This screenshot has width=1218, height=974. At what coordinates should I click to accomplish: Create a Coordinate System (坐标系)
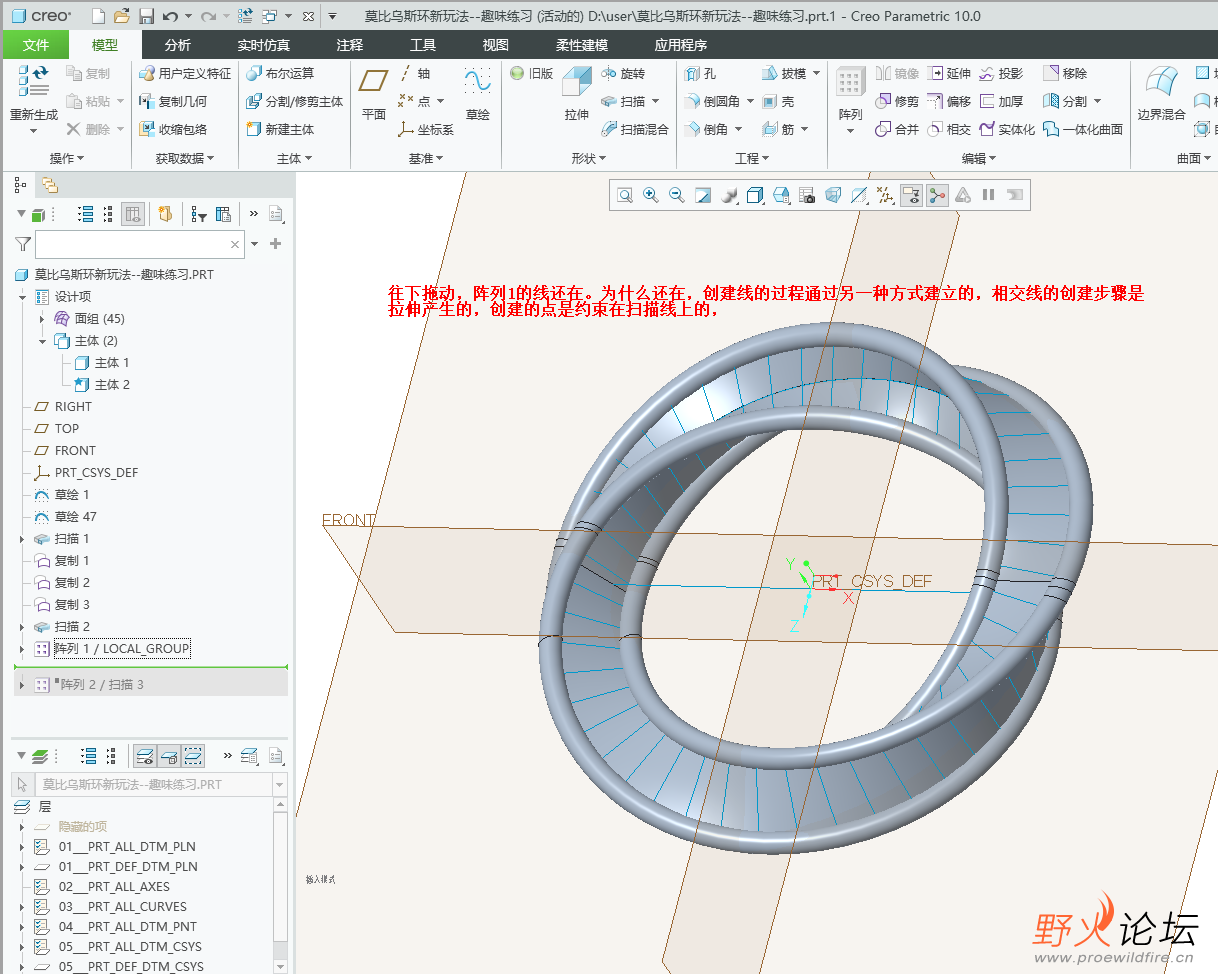[426, 129]
